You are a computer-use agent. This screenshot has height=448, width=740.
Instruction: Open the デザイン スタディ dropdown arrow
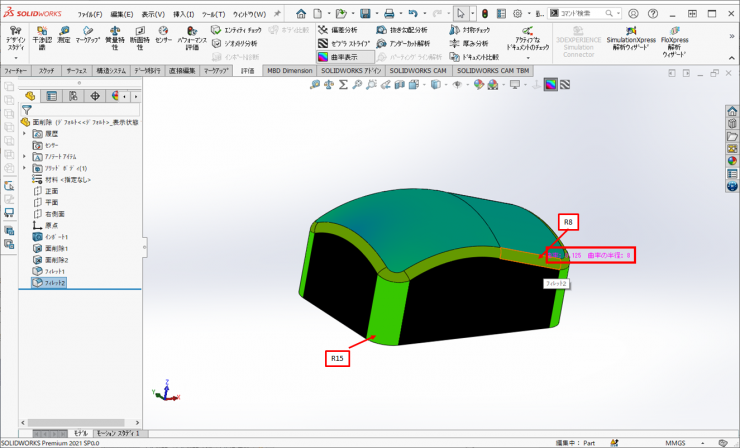15,59
